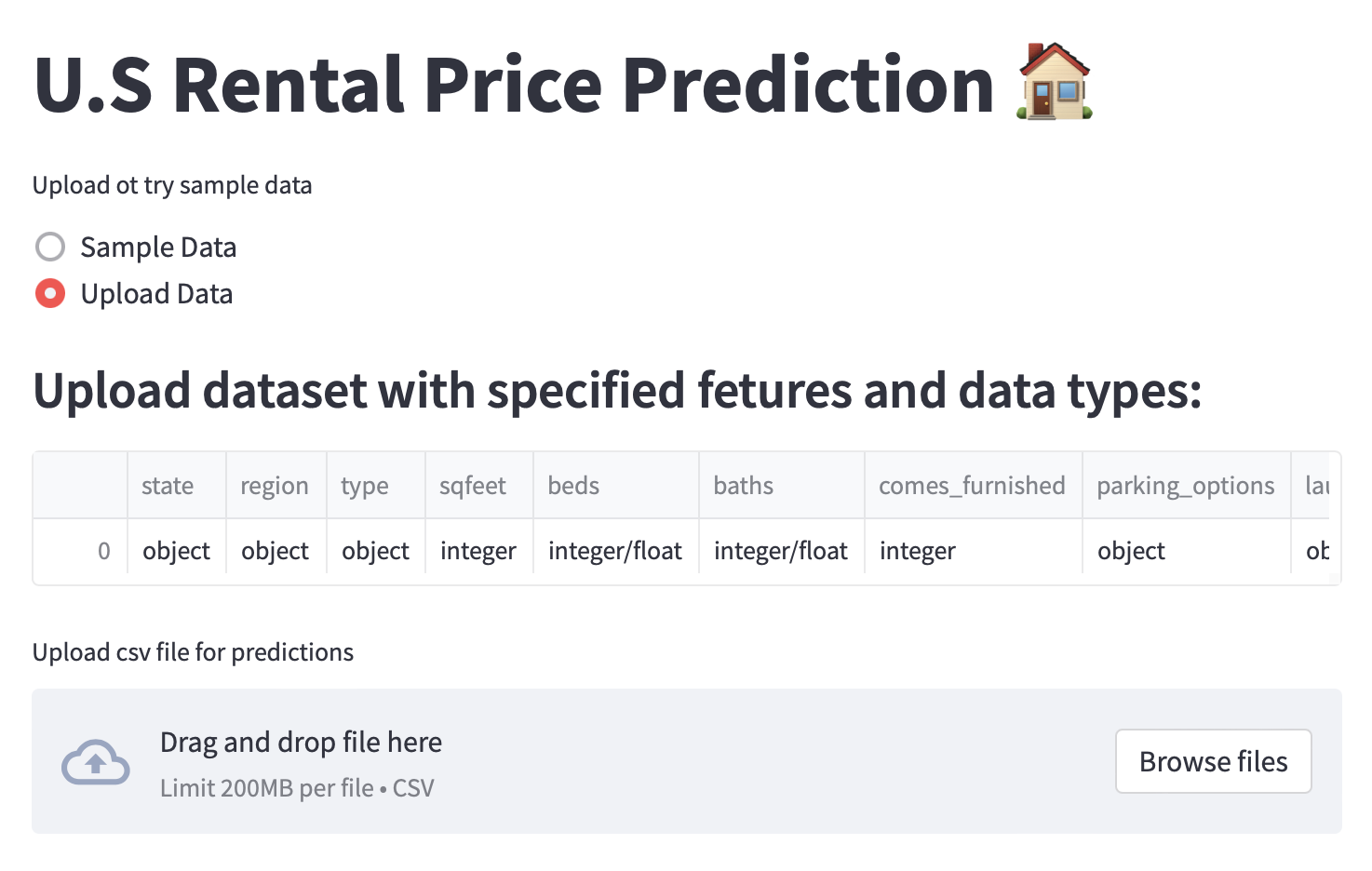Screen dimensions: 1372x871
Task: Click the integer cell under comes_furnished
Action: (917, 550)
